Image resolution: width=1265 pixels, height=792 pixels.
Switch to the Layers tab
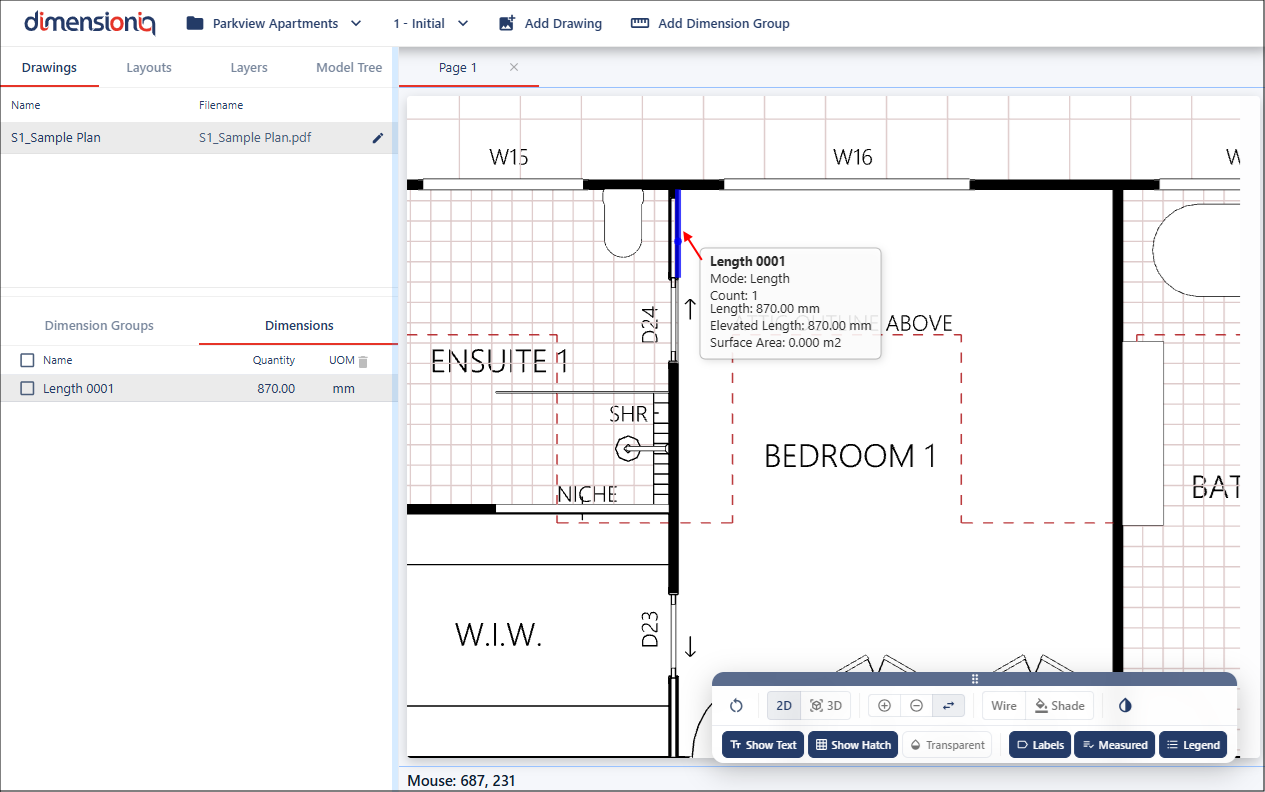249,68
